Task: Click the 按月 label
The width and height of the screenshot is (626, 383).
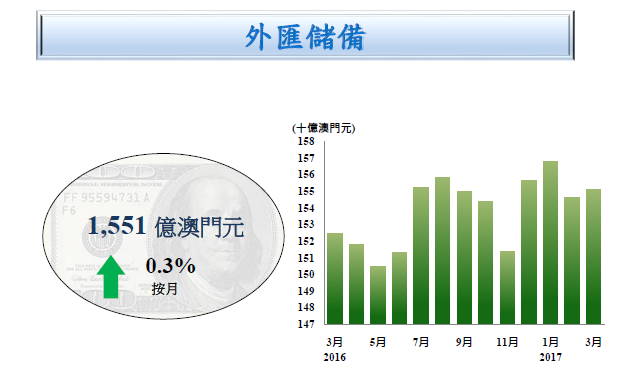Action: [x=164, y=288]
